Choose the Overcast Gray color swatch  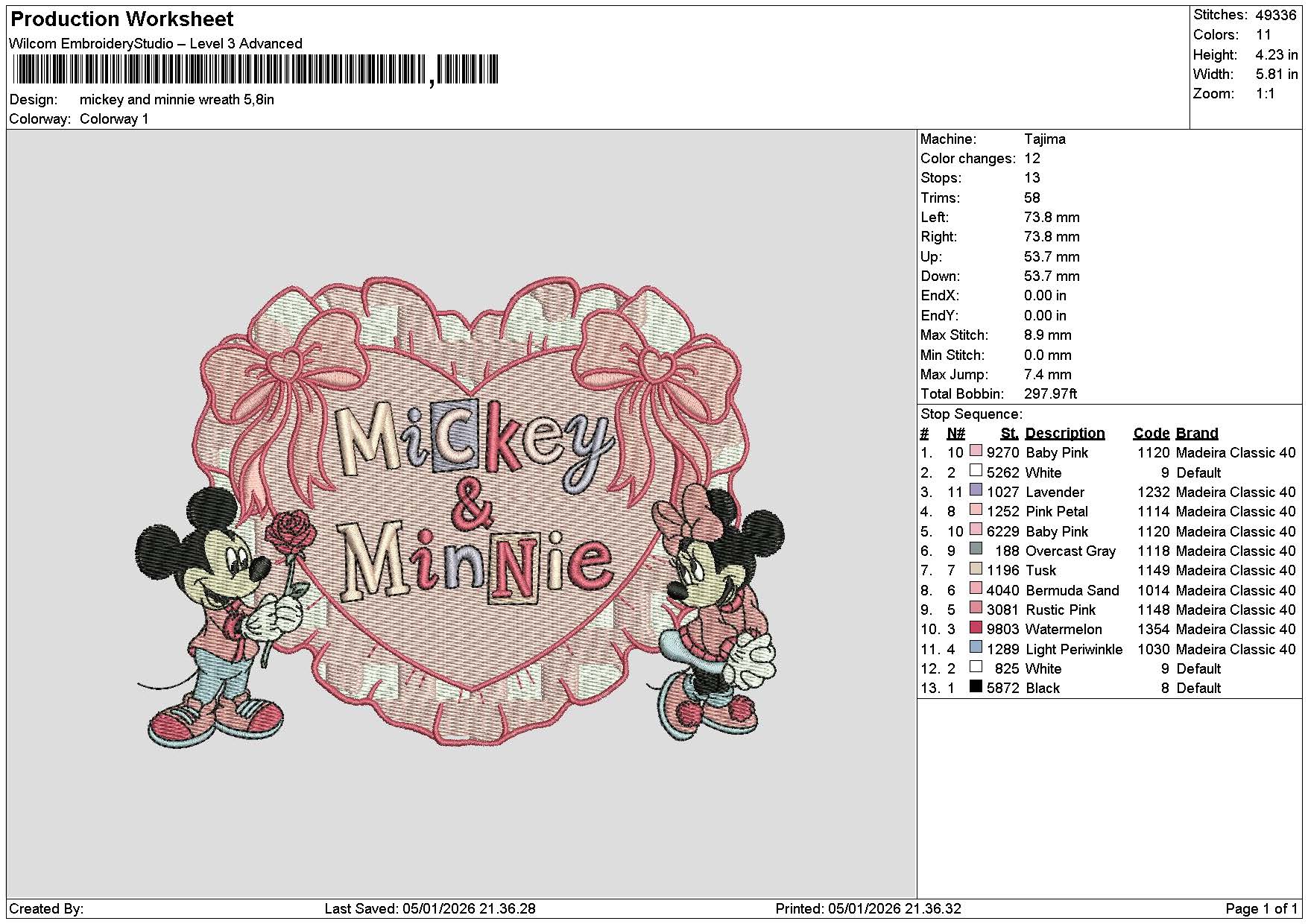[x=976, y=549]
